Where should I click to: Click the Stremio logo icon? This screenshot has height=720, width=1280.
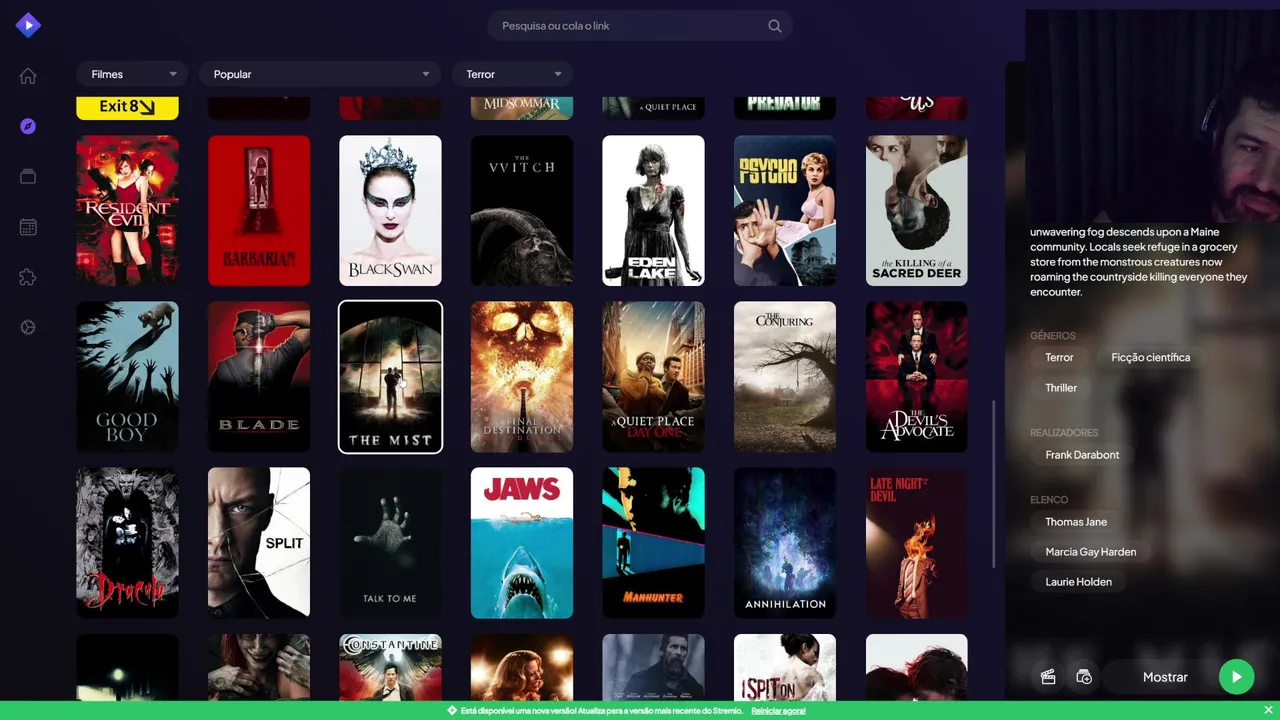coord(28,25)
